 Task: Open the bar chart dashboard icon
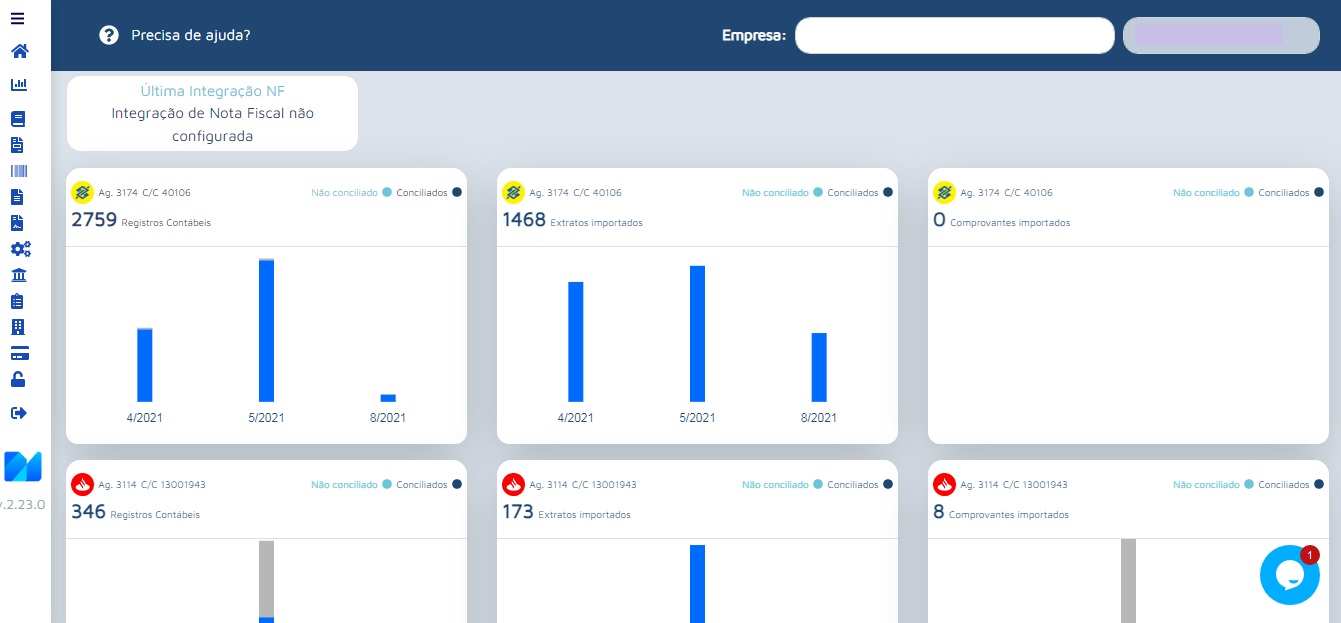(18, 85)
